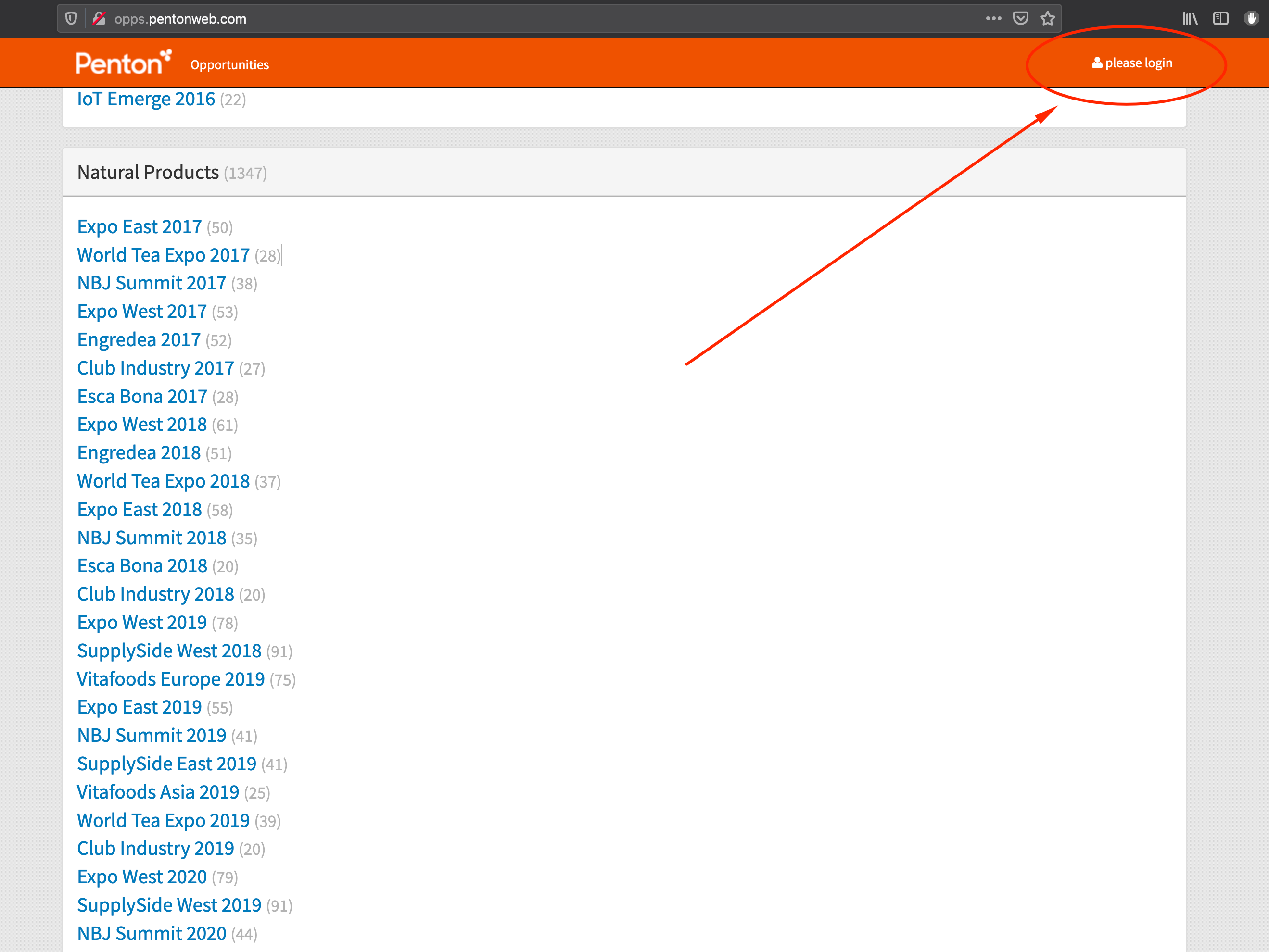This screenshot has width=1269, height=952.
Task: Open Vitafoods Asia 2019 link
Action: coord(158,792)
